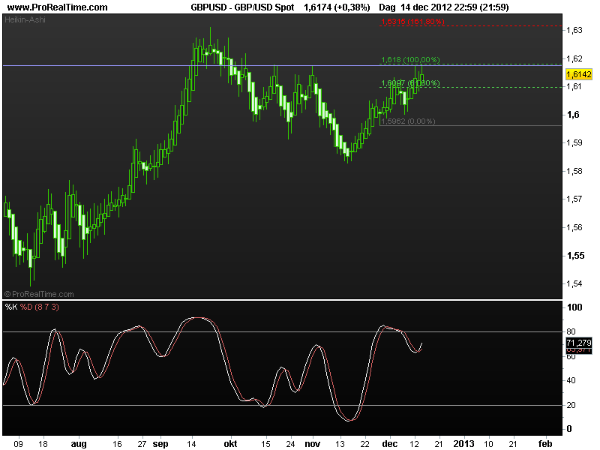Click the '27' date label on time axis
Image resolution: width=600 pixels, height=450 pixels.
pyautogui.click(x=142, y=444)
